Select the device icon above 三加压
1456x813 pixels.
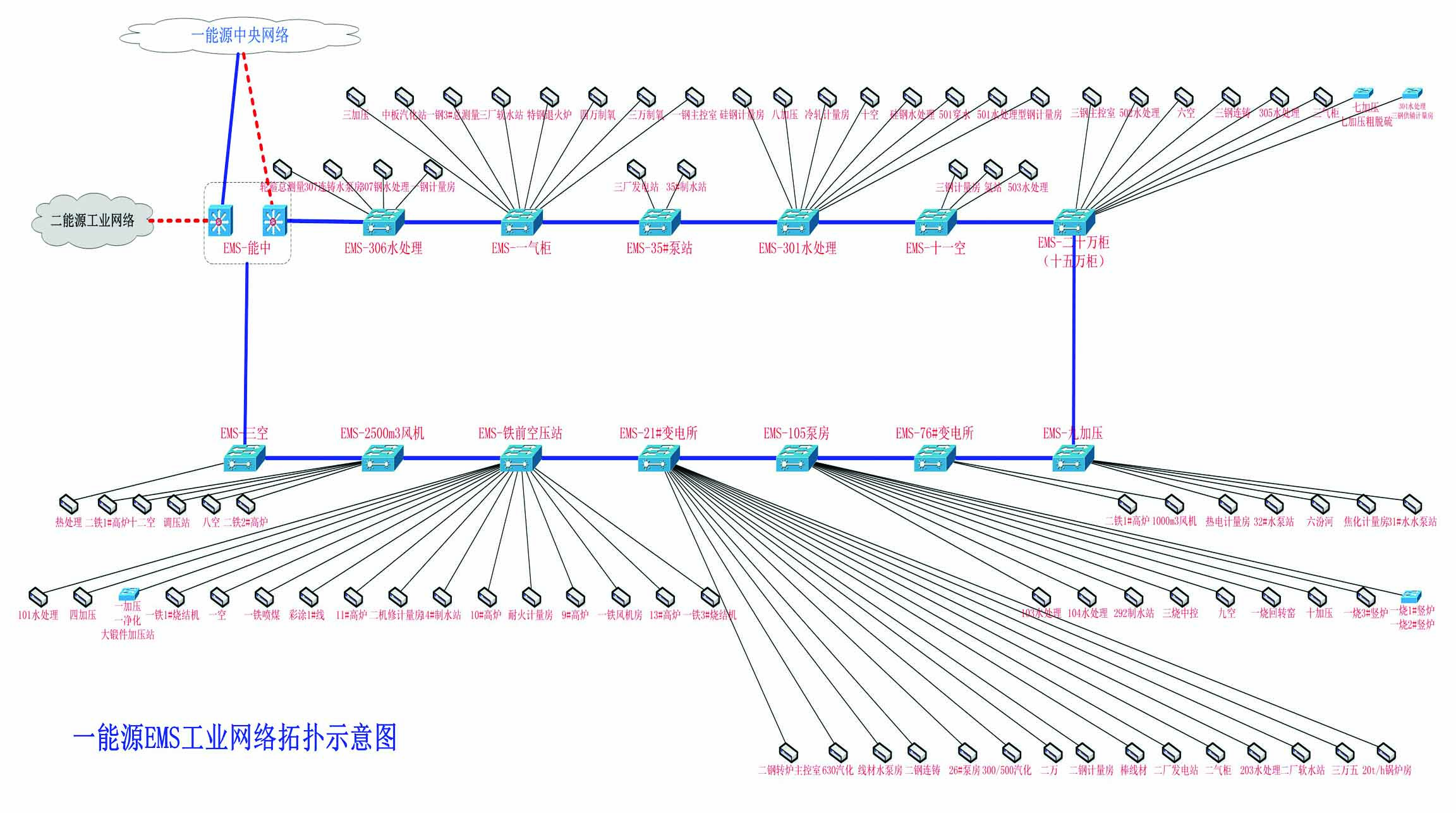356,97
